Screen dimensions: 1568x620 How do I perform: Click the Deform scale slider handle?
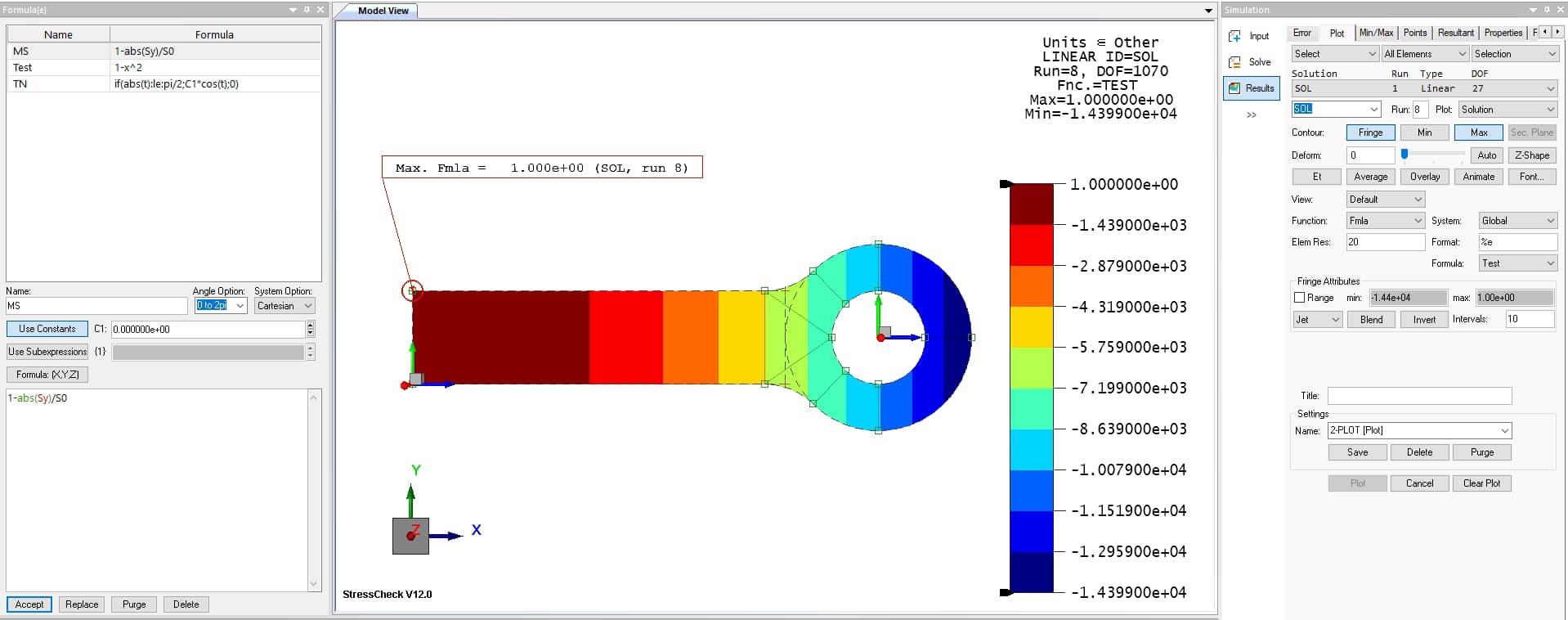point(1404,155)
